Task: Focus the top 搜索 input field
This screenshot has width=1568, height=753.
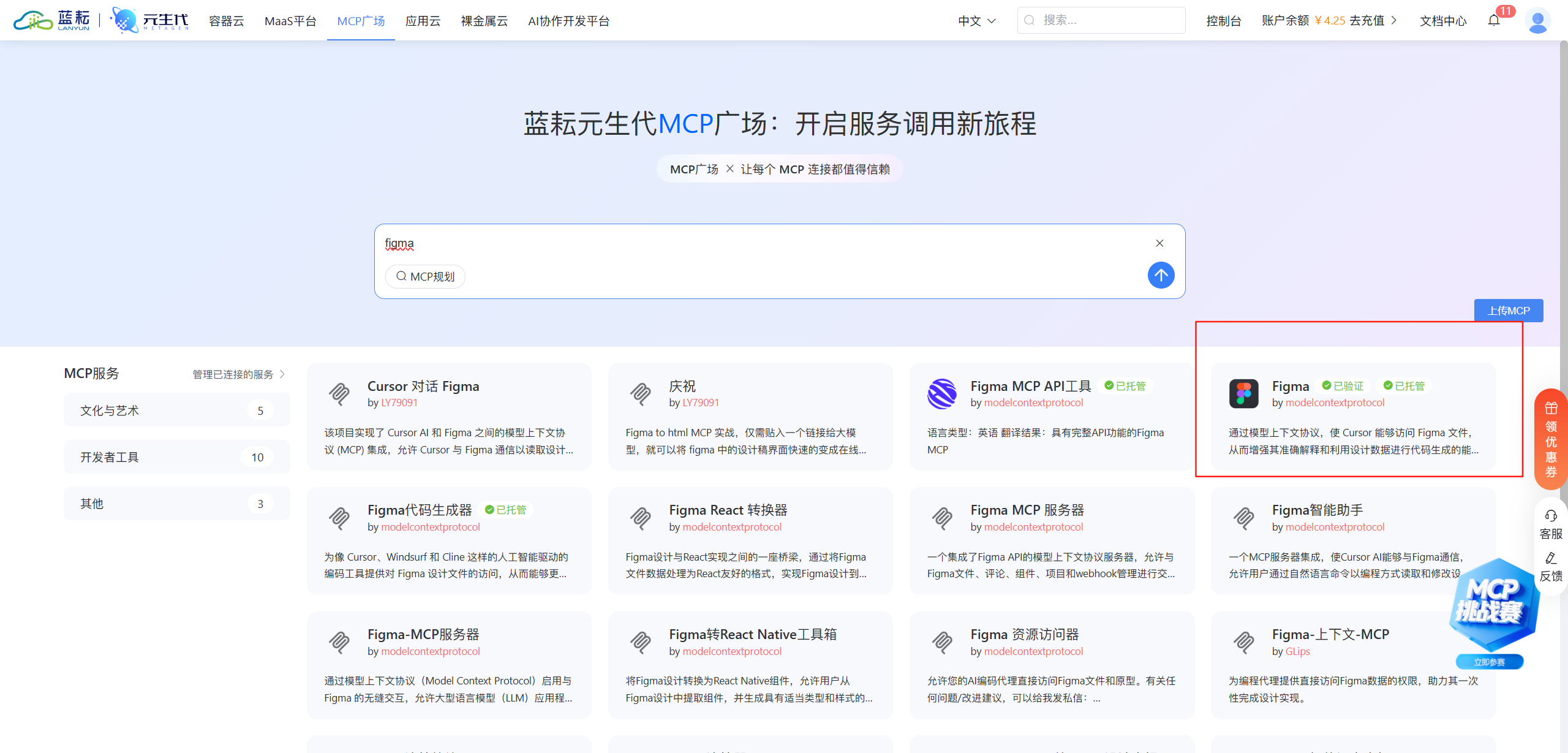Action: click(1101, 20)
